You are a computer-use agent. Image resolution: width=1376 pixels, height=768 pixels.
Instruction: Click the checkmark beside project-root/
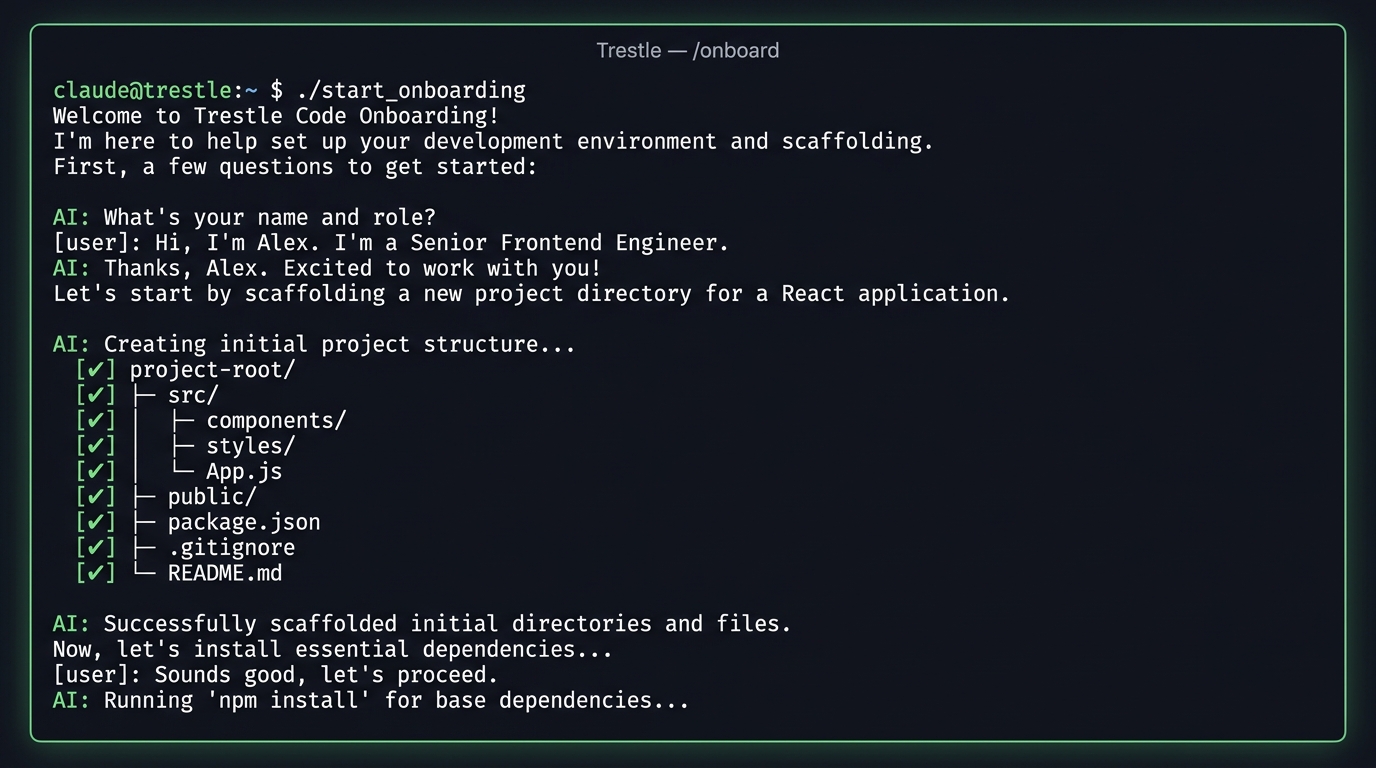point(96,370)
